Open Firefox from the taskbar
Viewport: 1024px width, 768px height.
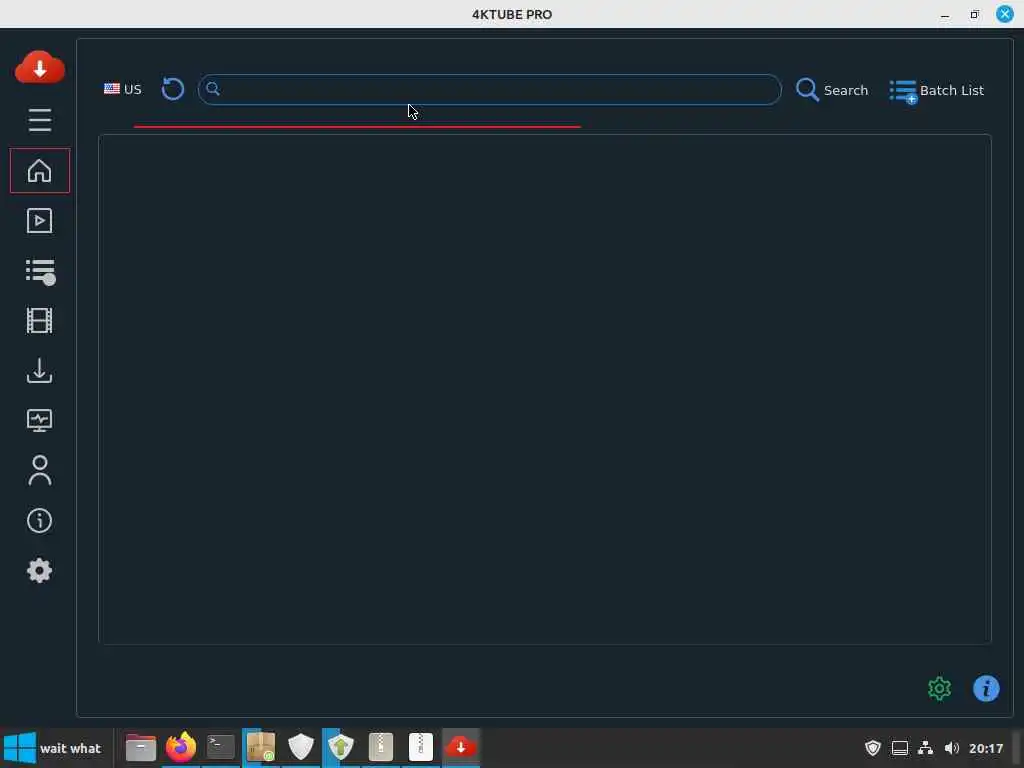[x=181, y=747]
